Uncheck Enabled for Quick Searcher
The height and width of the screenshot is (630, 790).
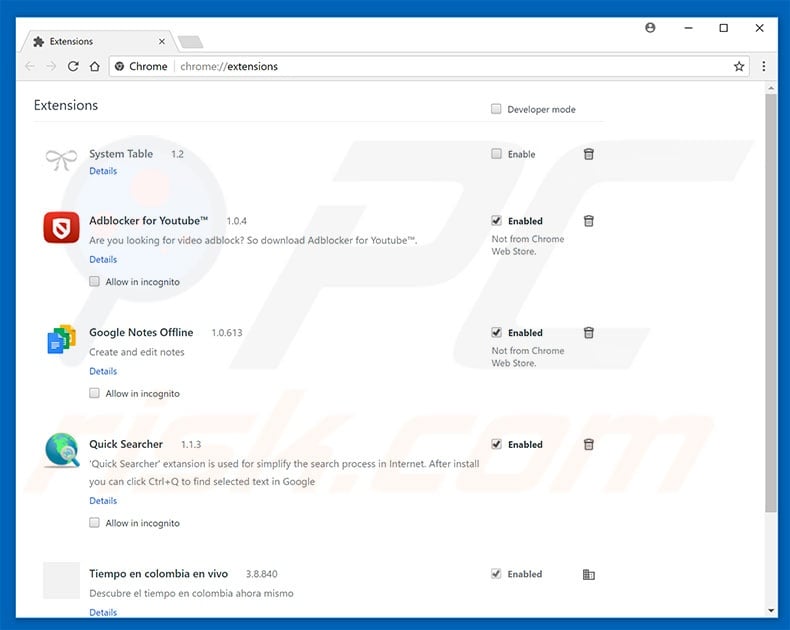pos(496,445)
